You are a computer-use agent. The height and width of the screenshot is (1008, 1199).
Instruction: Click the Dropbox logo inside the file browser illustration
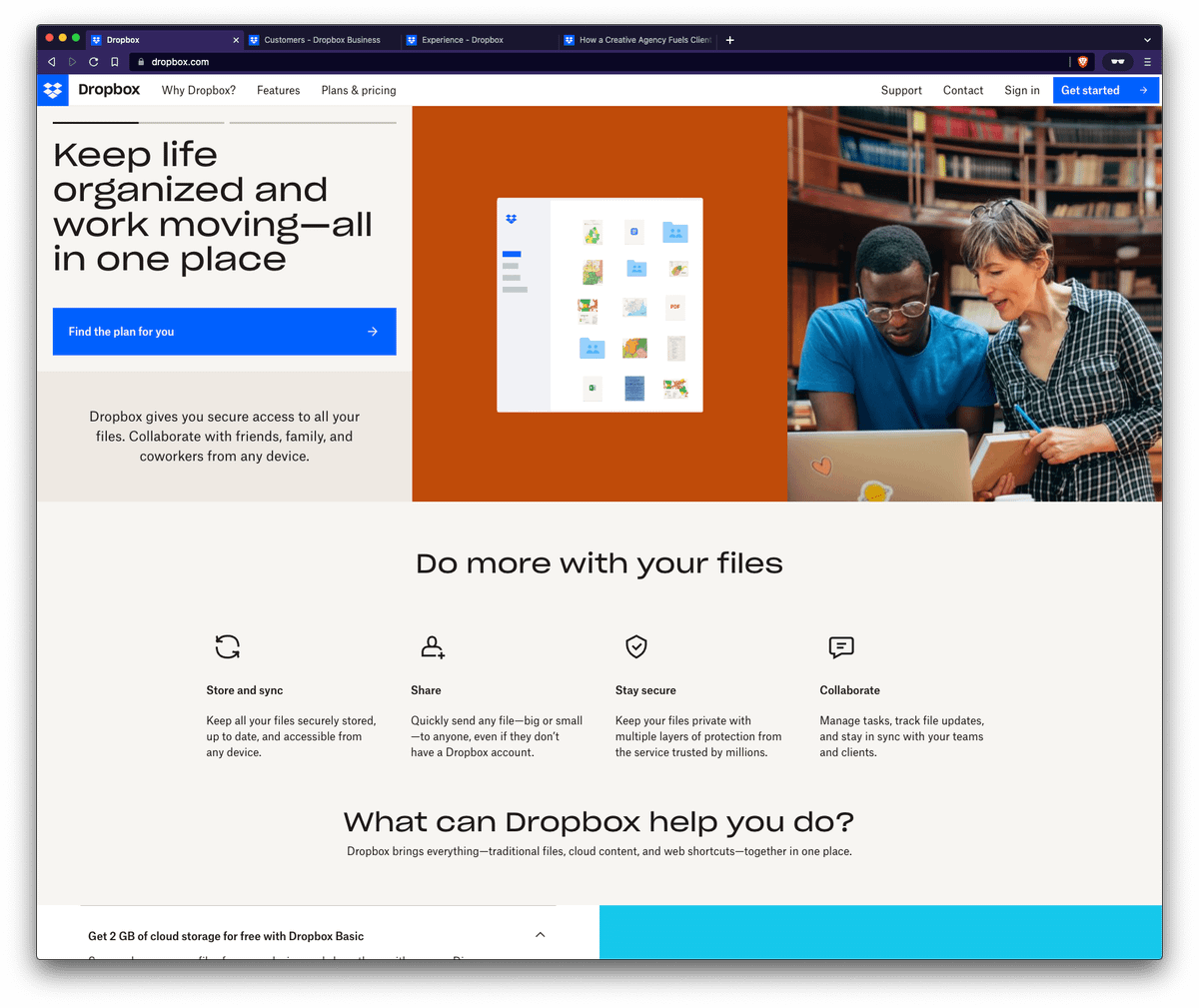512,219
